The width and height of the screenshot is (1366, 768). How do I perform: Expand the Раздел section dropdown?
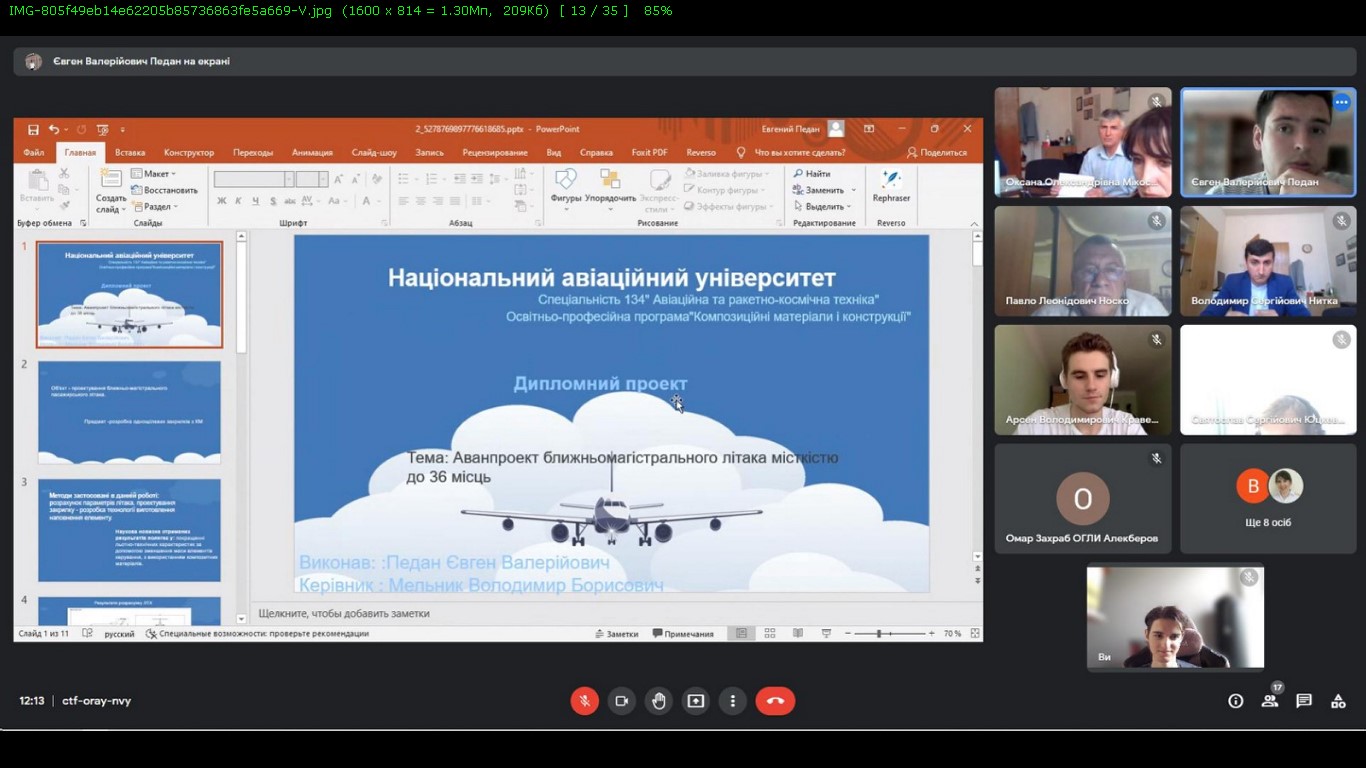(x=154, y=207)
